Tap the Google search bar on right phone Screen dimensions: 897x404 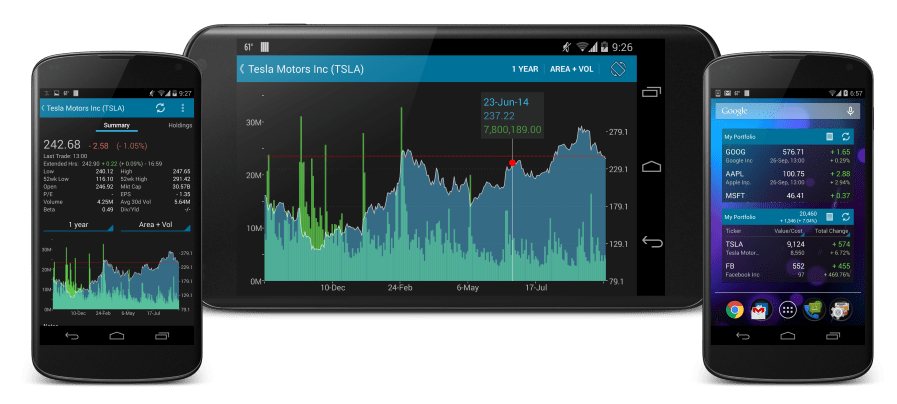click(785, 110)
